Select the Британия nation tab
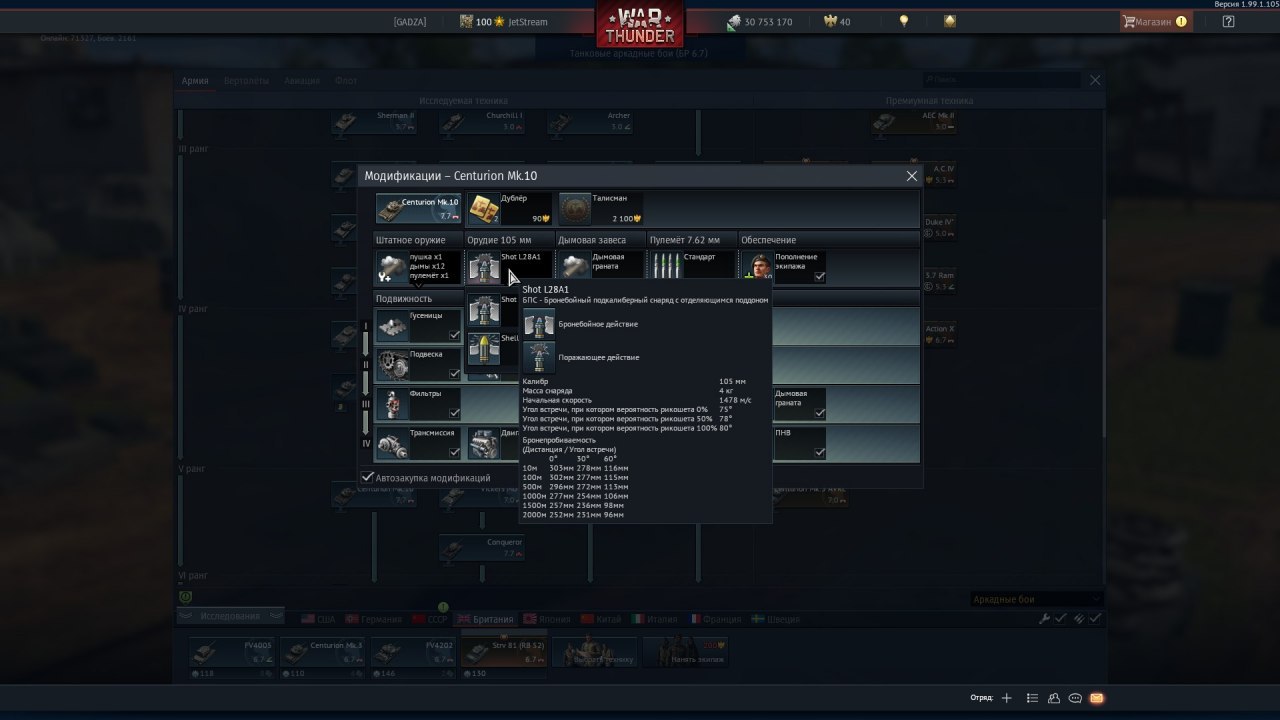Viewport: 1280px width, 720px height. 485,619
